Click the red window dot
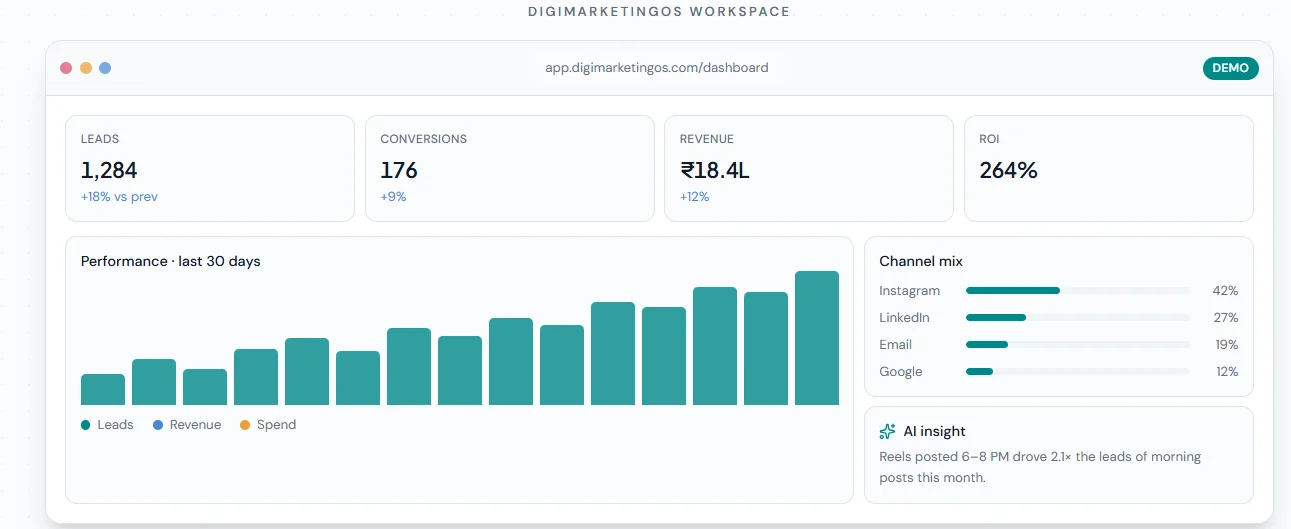Viewport: 1291px width, 529px height. (66, 68)
